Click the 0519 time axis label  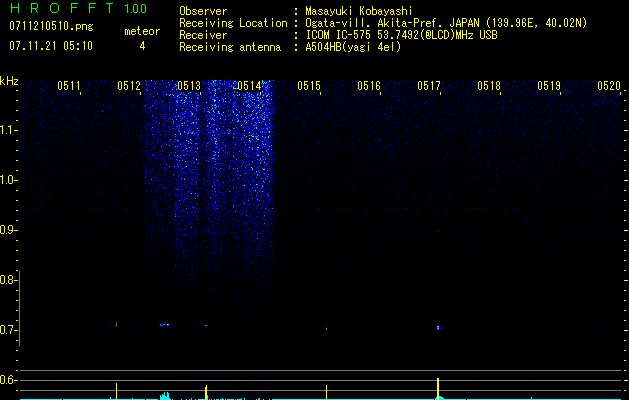tap(549, 86)
